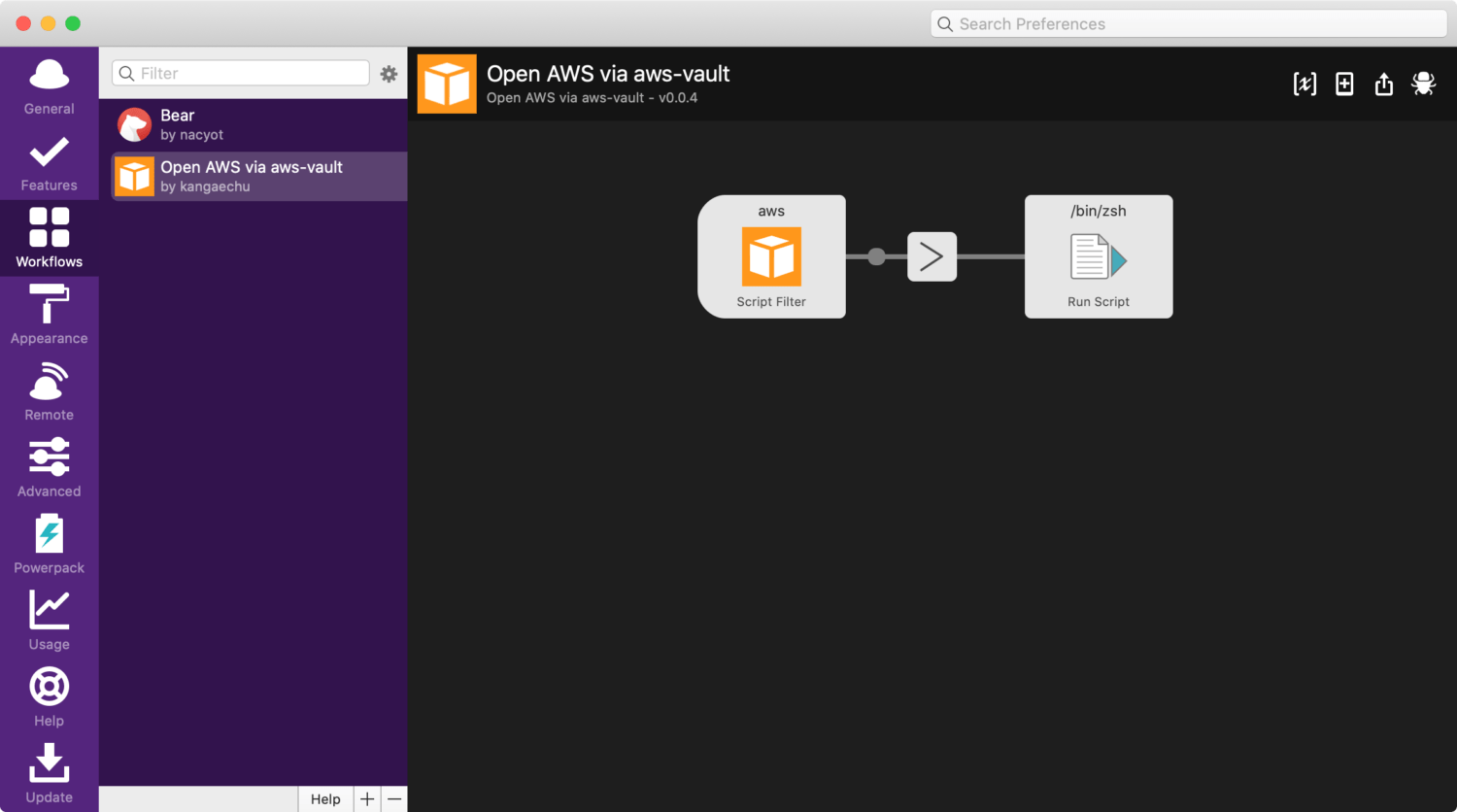Open the Update tab
The image size is (1457, 812).
[49, 774]
